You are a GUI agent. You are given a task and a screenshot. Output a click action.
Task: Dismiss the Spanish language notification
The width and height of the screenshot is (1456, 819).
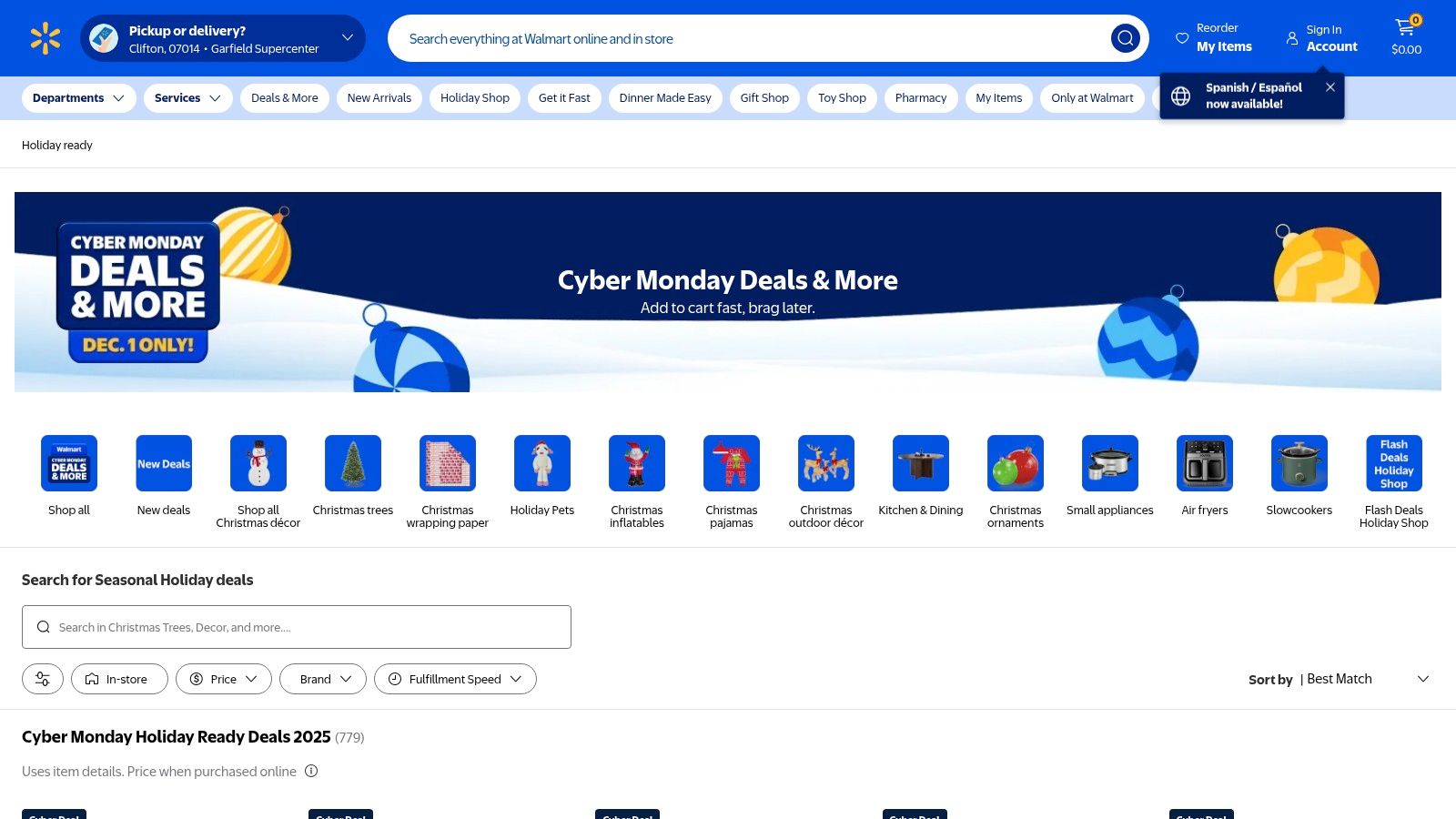1330,87
